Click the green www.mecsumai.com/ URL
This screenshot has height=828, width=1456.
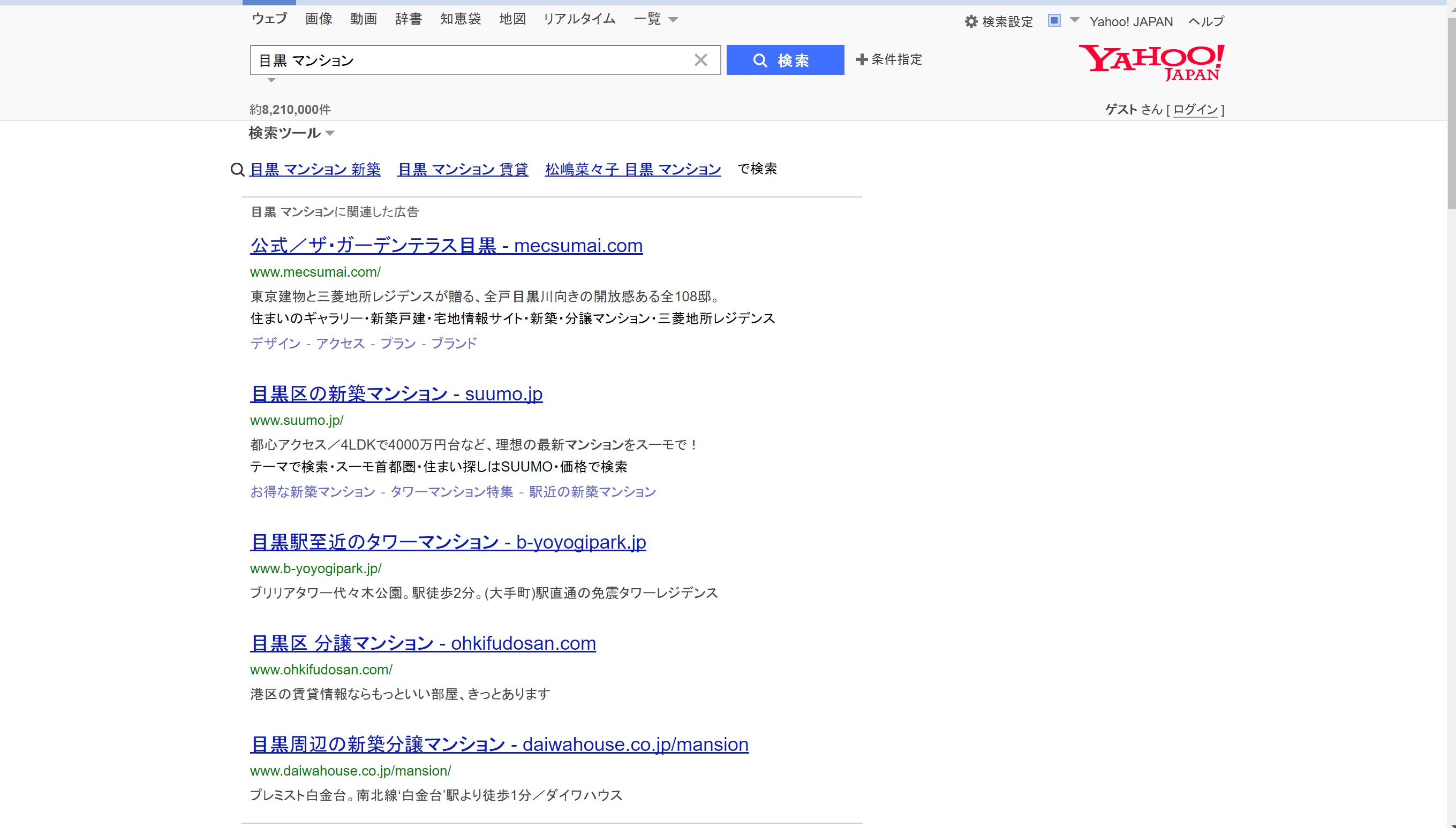(315, 272)
